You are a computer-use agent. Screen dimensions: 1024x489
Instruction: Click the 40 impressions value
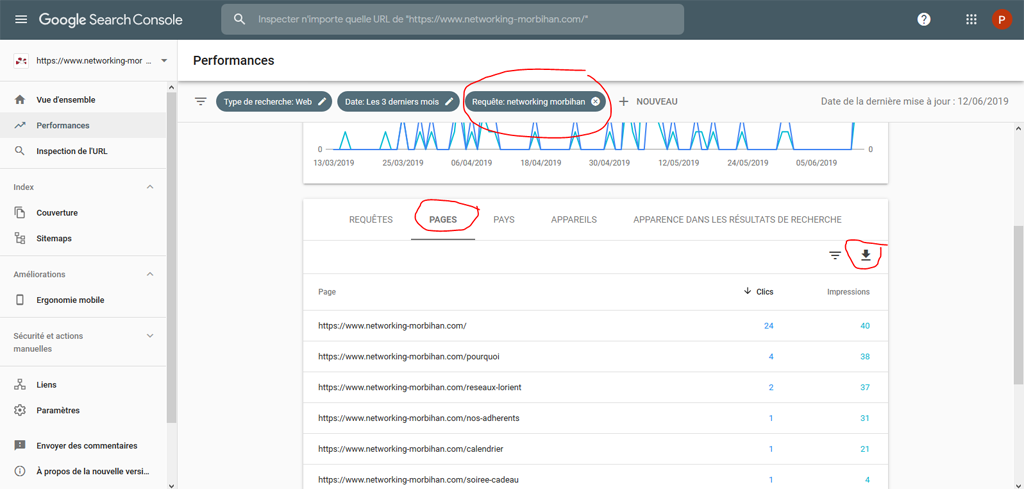[x=865, y=326]
